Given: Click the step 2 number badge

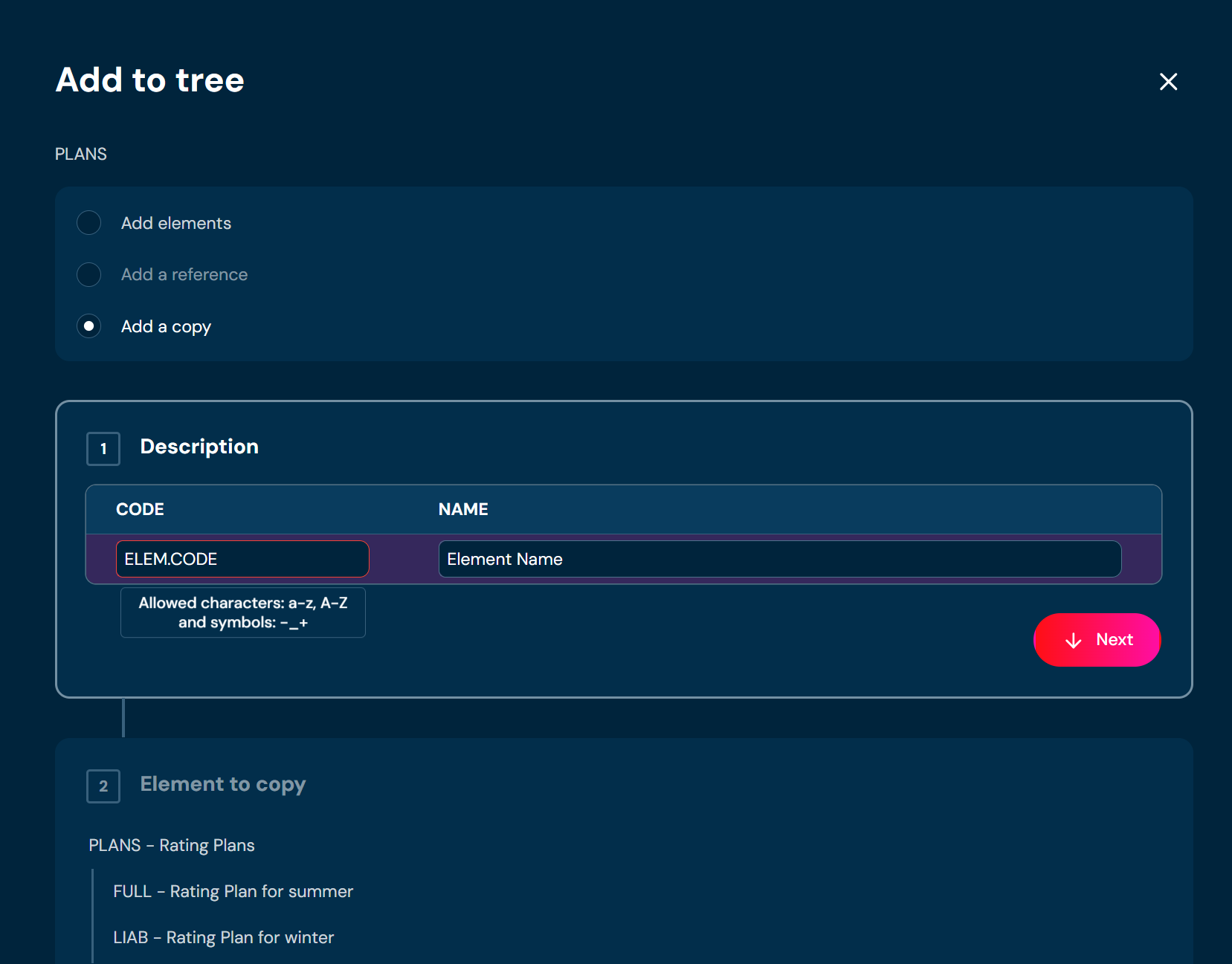Looking at the screenshot, I should 103,786.
